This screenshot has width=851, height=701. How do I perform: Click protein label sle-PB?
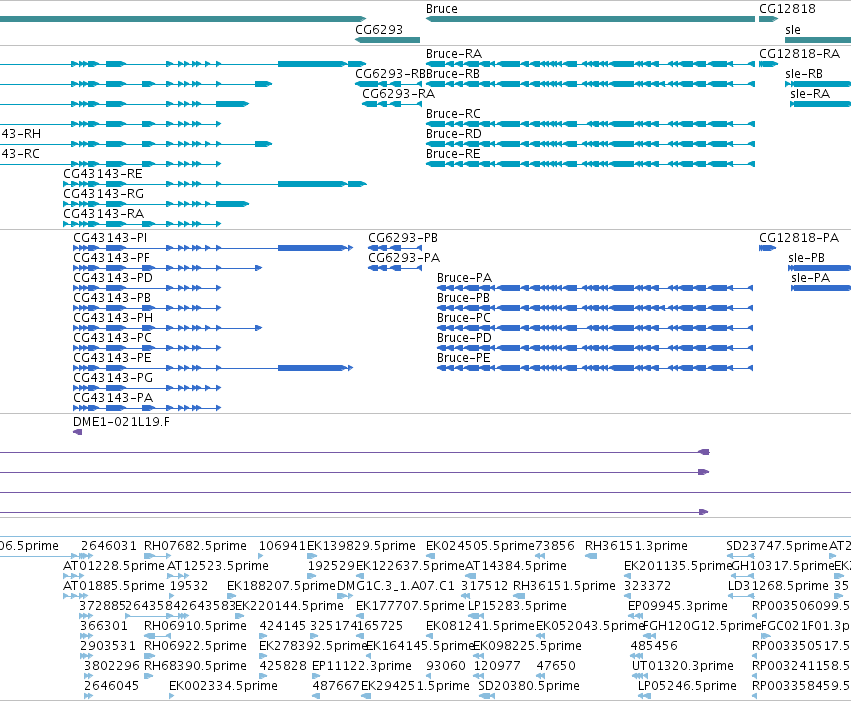(x=806, y=258)
